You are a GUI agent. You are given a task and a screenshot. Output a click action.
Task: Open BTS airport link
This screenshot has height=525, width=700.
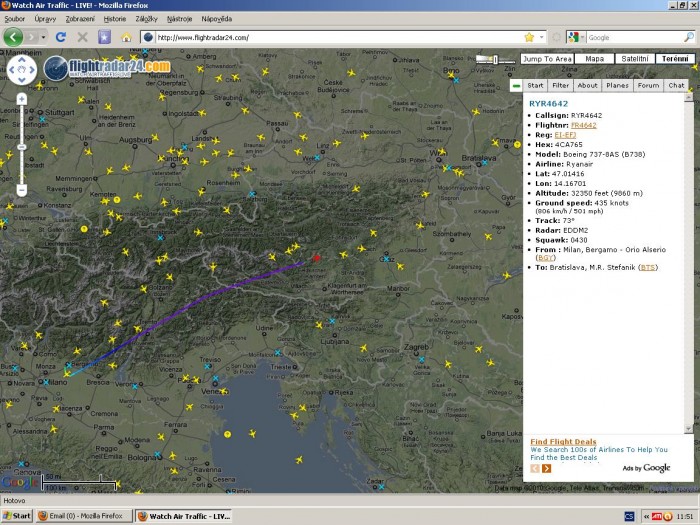648,267
